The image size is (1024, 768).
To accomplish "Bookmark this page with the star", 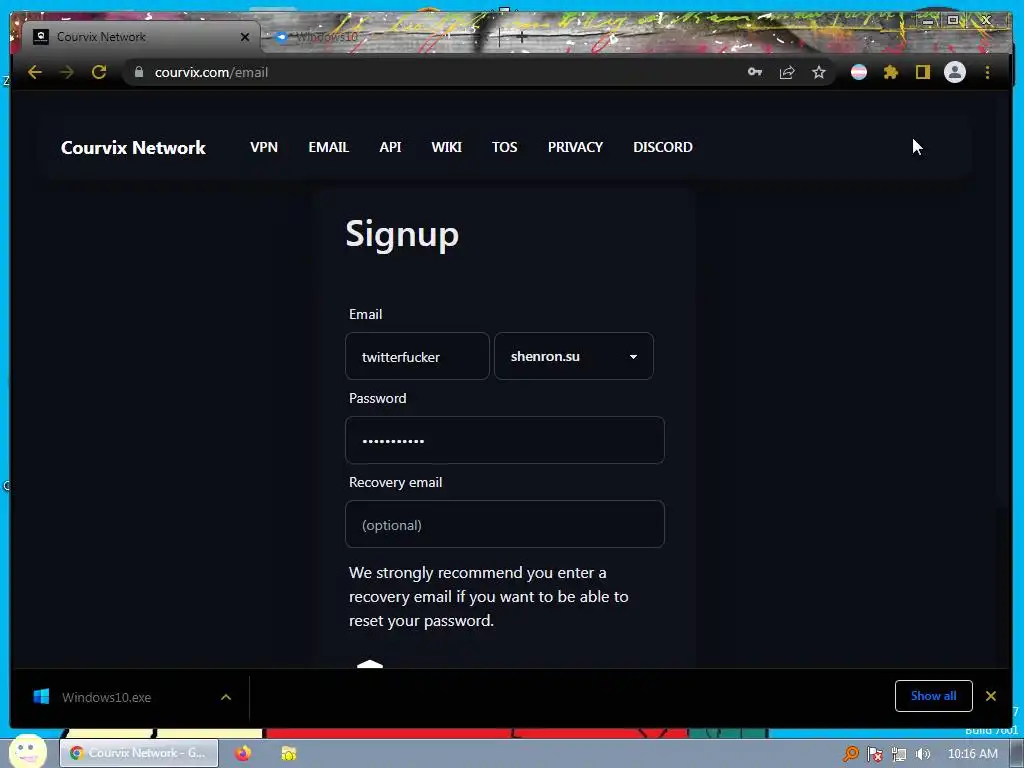I will pos(819,72).
